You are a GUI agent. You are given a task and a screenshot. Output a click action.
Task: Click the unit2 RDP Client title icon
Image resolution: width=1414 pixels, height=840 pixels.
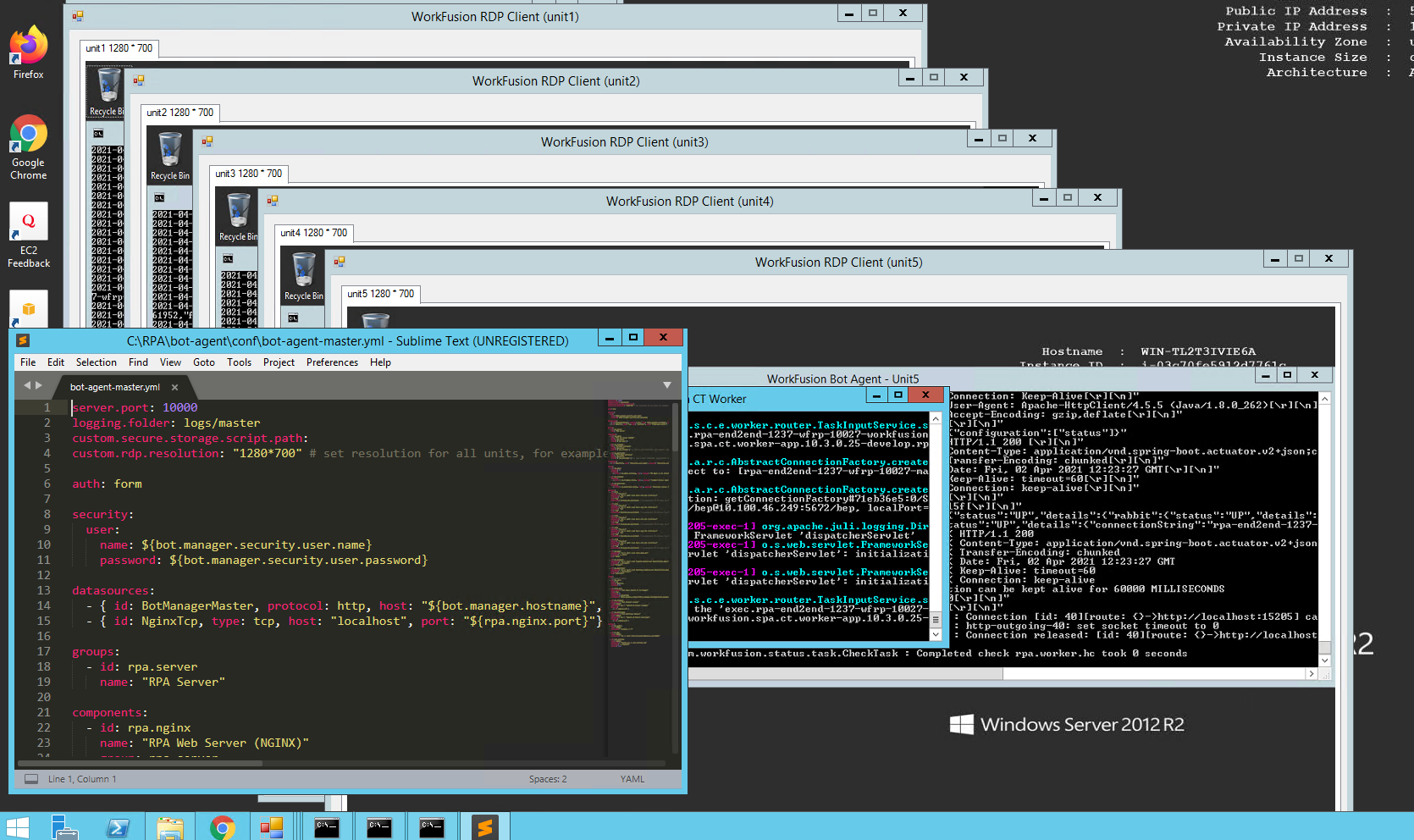138,80
